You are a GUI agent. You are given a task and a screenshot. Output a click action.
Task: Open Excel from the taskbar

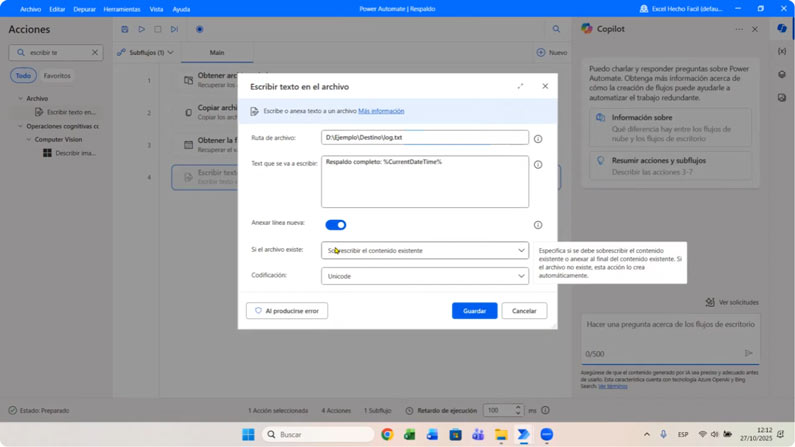click(410, 434)
